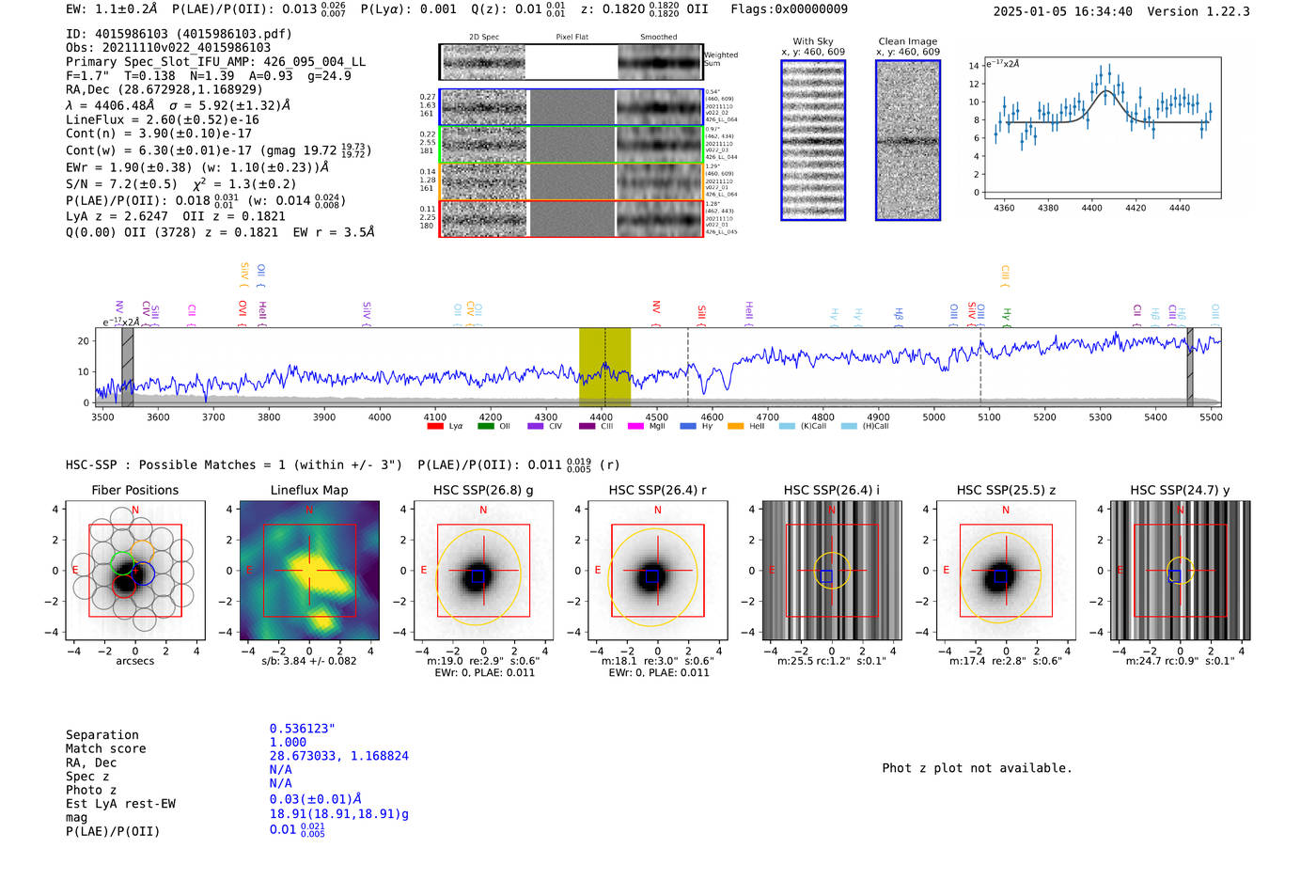Open the HSC SSP(26.8) g image

tap(483, 571)
